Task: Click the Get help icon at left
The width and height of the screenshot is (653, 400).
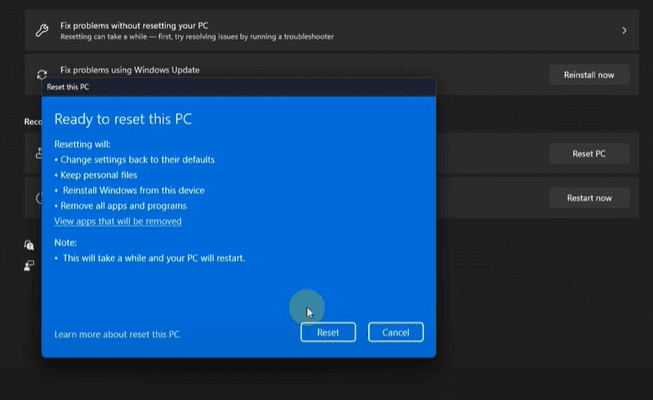Action: pos(30,245)
